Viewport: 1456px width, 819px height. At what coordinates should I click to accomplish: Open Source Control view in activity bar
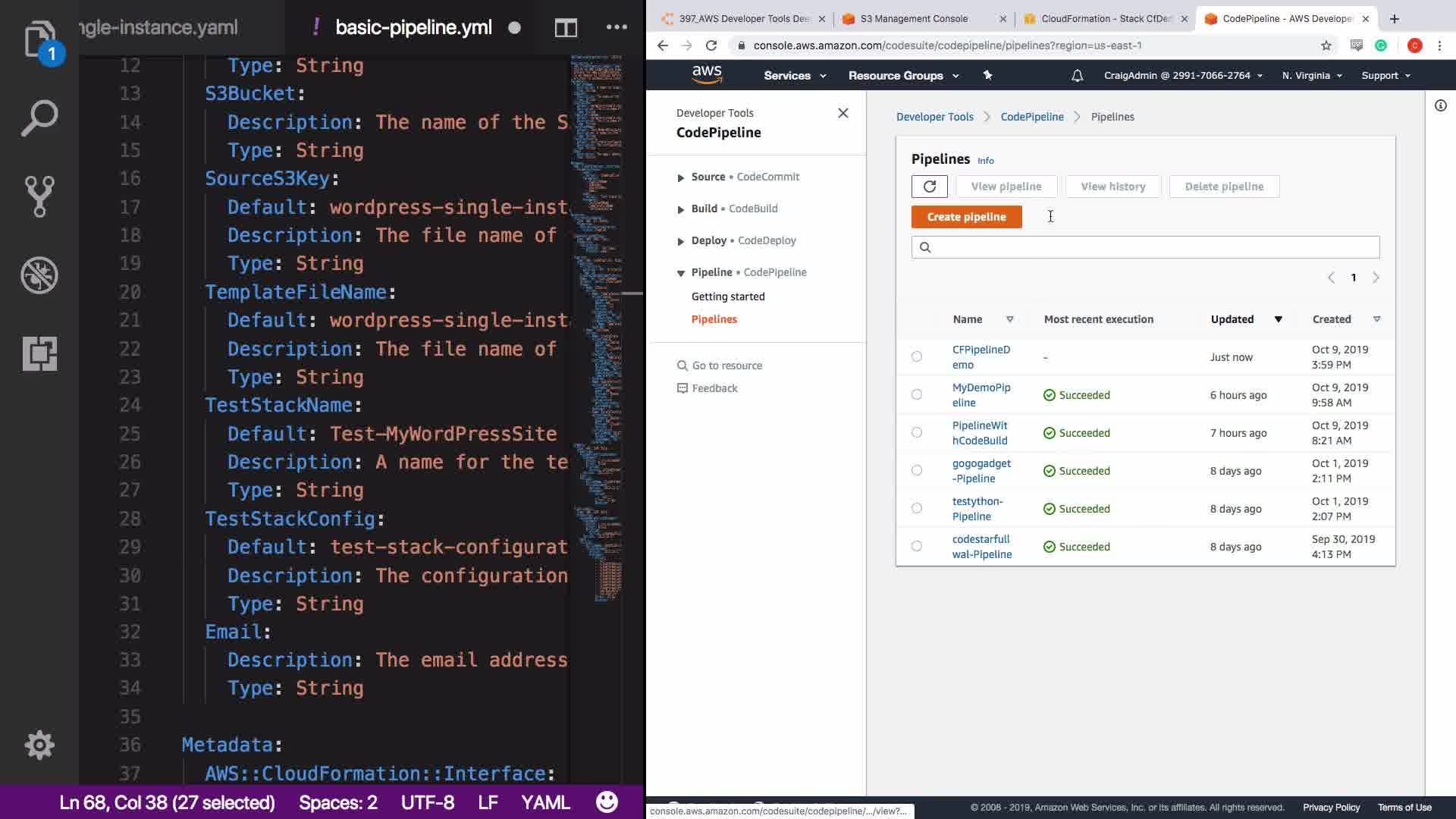[x=39, y=196]
